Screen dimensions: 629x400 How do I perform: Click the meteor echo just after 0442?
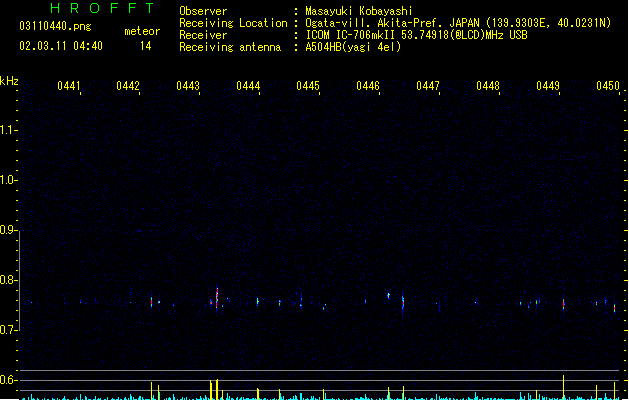point(152,301)
